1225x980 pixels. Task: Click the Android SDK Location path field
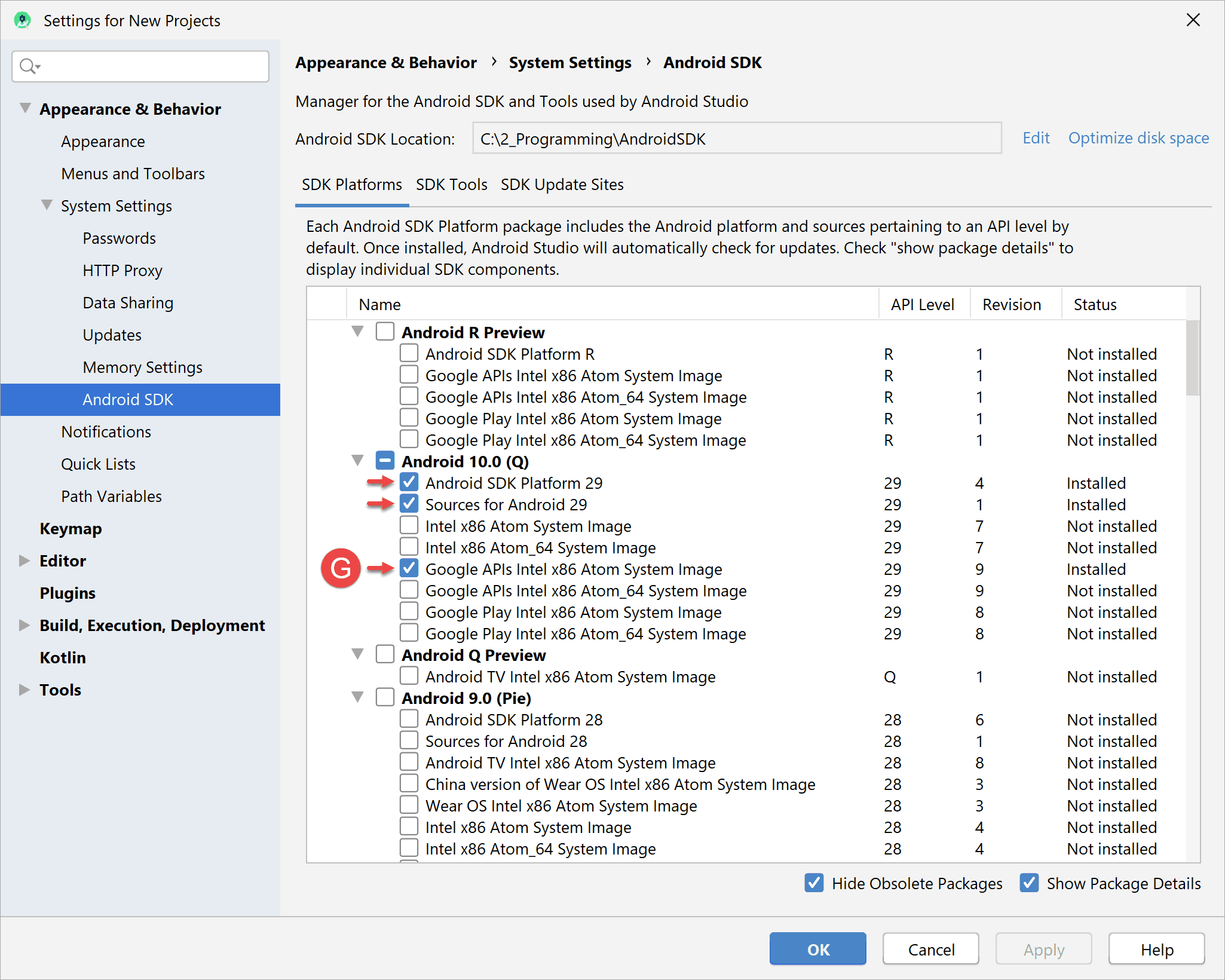(737, 139)
